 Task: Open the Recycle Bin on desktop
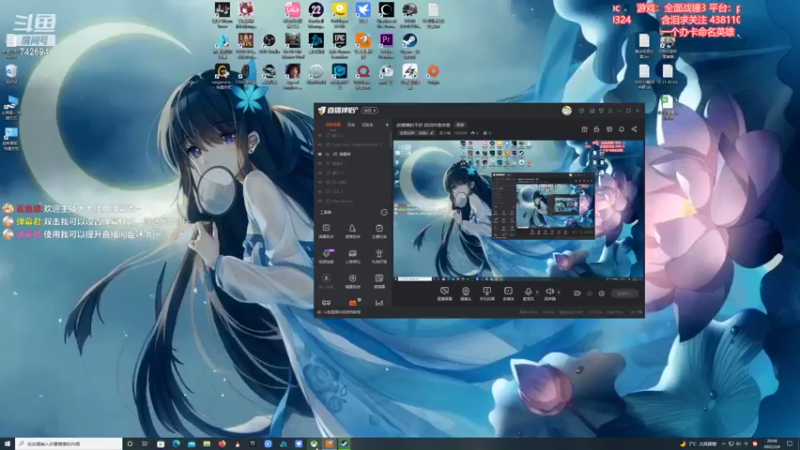point(11,74)
